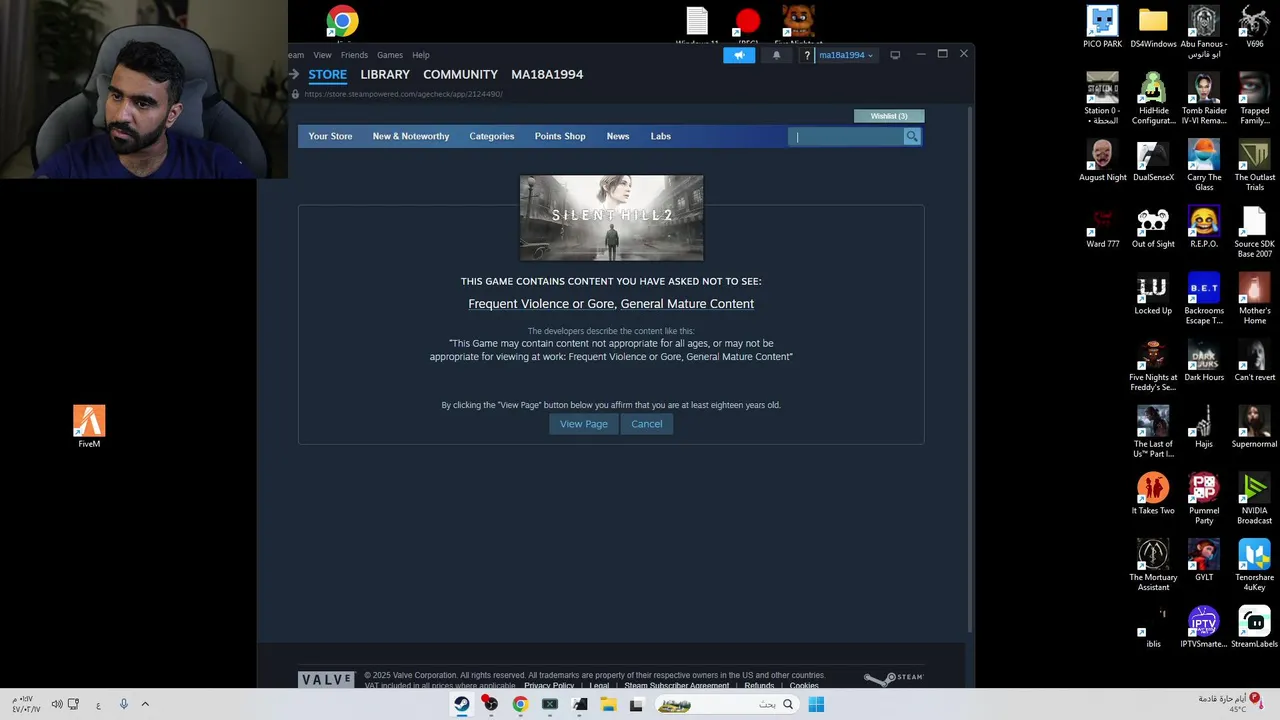Select the IPTVSmarters desktop icon
1280x720 pixels.
pos(1204,627)
